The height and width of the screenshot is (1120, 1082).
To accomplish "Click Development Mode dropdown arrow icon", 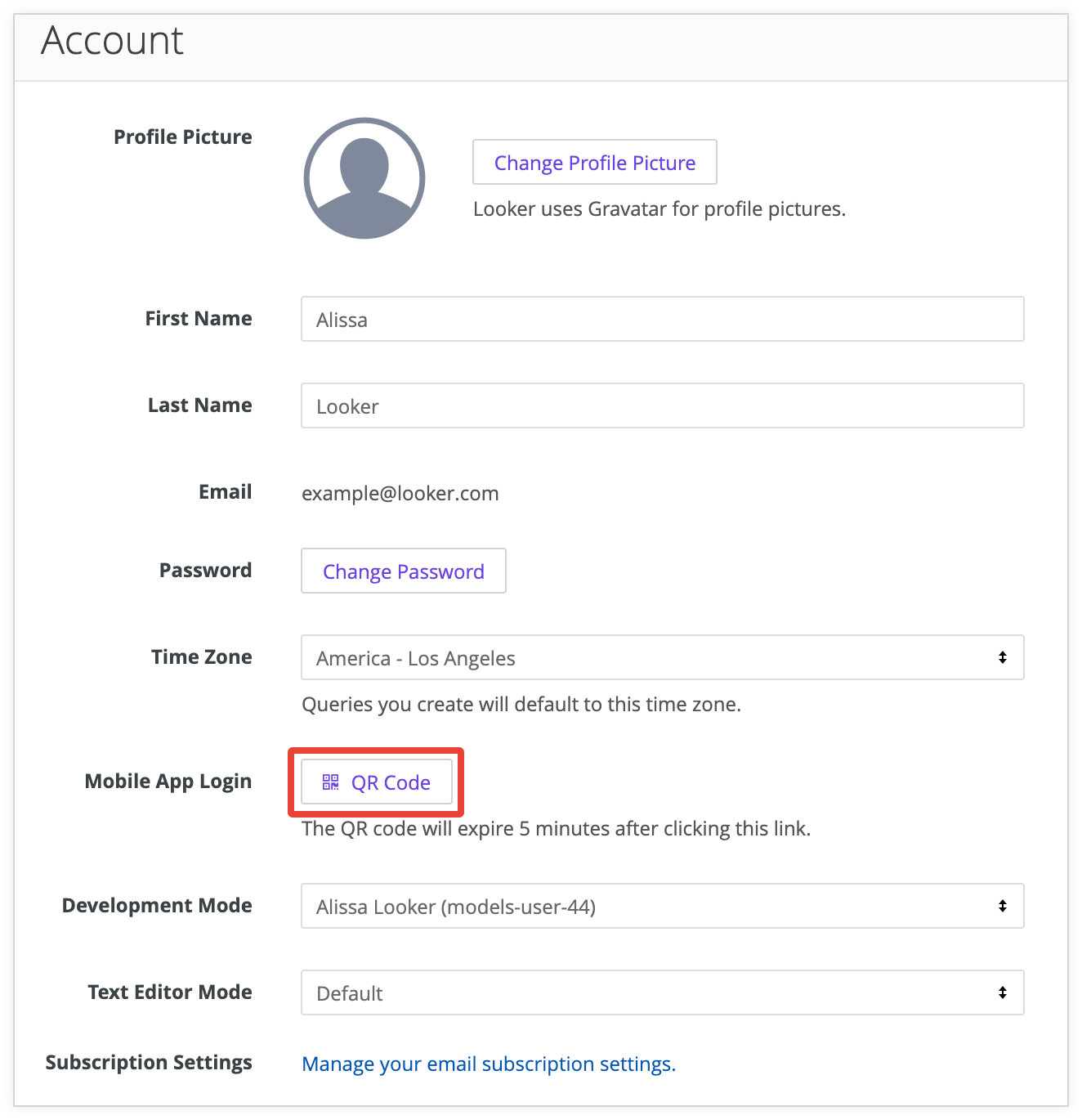I will tap(1002, 906).
